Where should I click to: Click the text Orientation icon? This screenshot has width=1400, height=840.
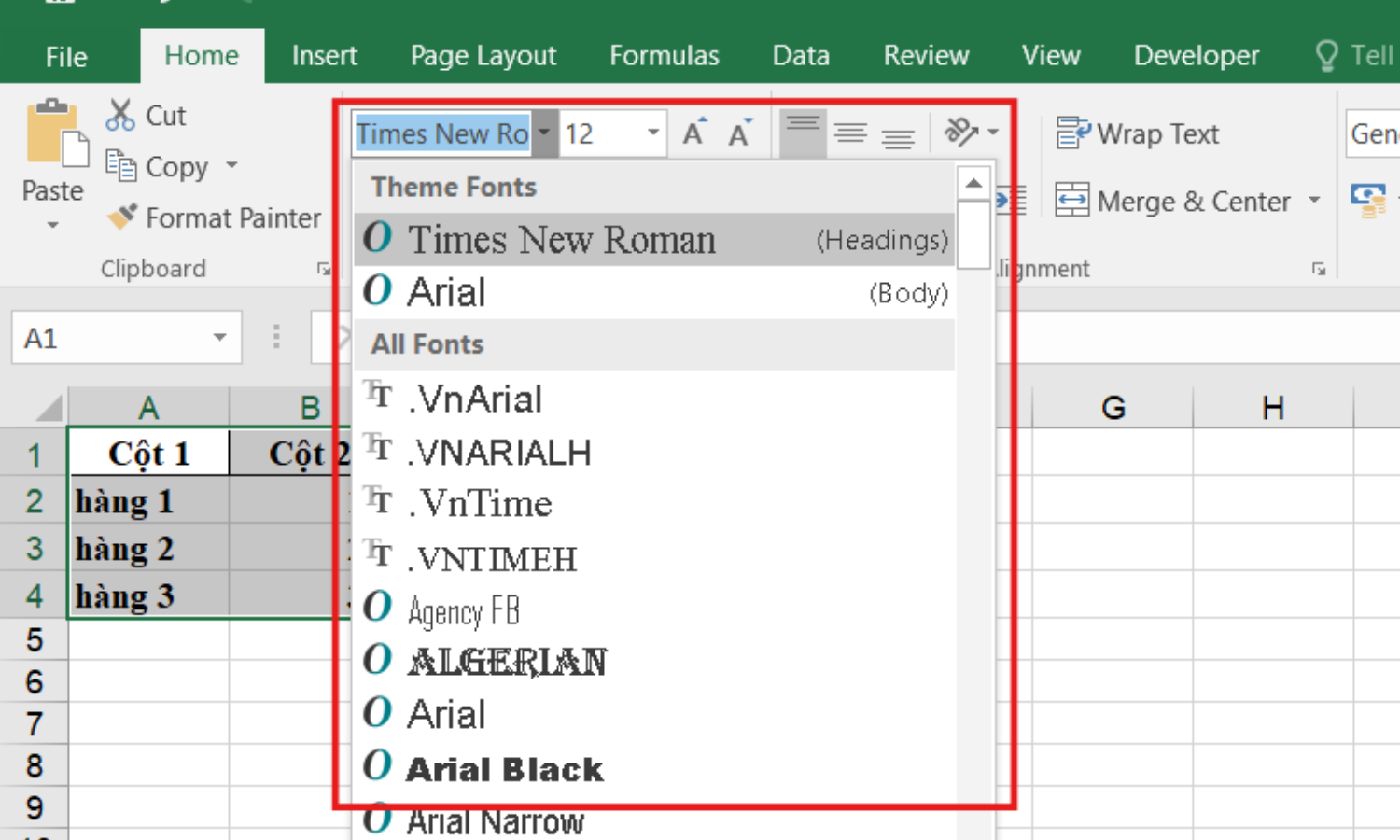[961, 133]
